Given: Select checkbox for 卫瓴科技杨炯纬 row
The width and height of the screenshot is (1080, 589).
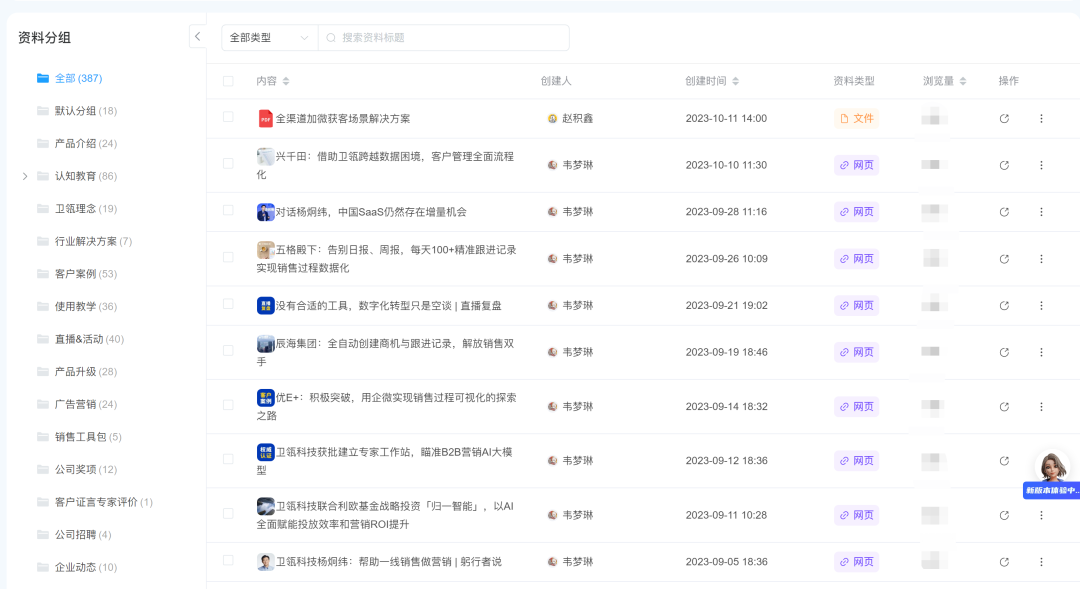Looking at the screenshot, I should [x=228, y=560].
